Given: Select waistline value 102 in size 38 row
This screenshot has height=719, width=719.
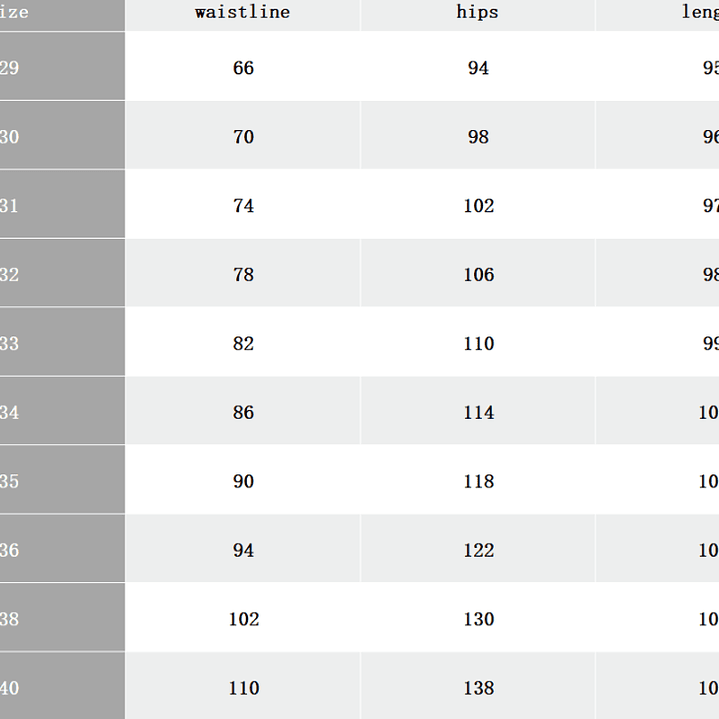Looking at the screenshot, I should click(x=243, y=620).
